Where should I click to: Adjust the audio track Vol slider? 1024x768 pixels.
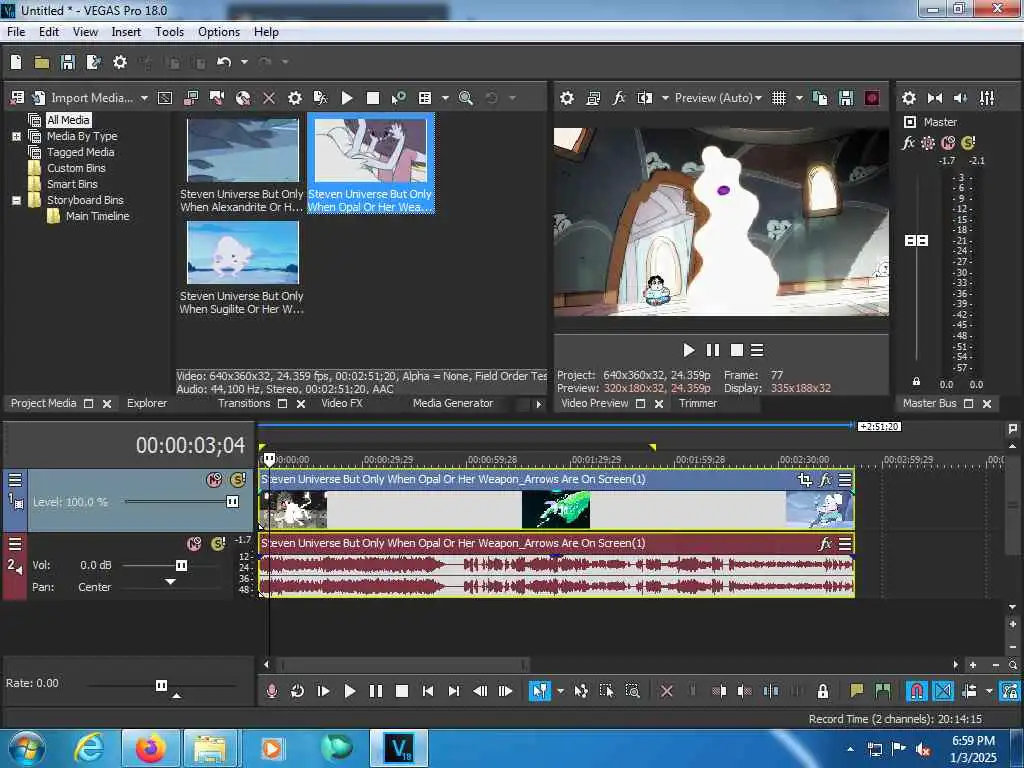coord(182,566)
